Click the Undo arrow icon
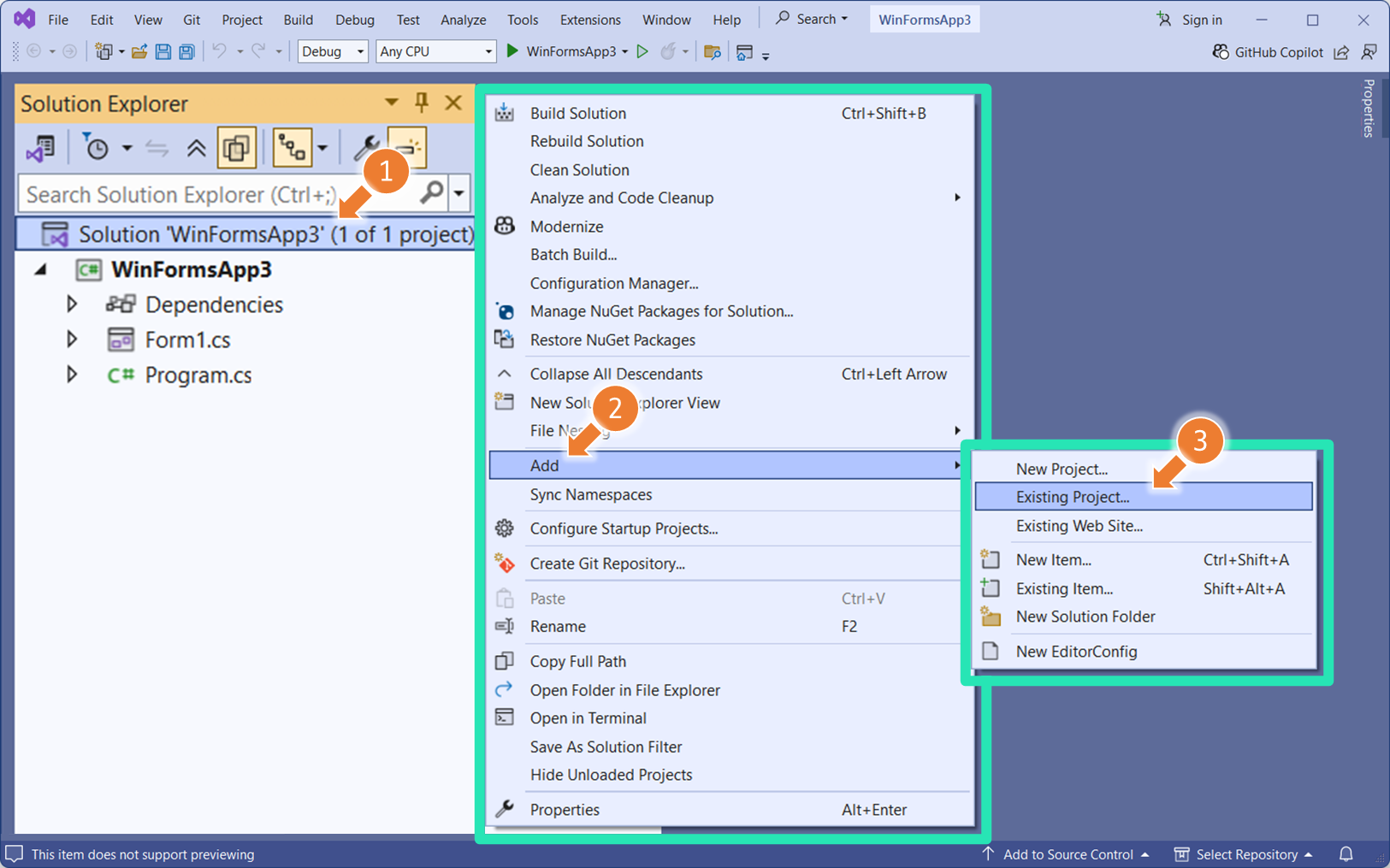 (x=220, y=51)
